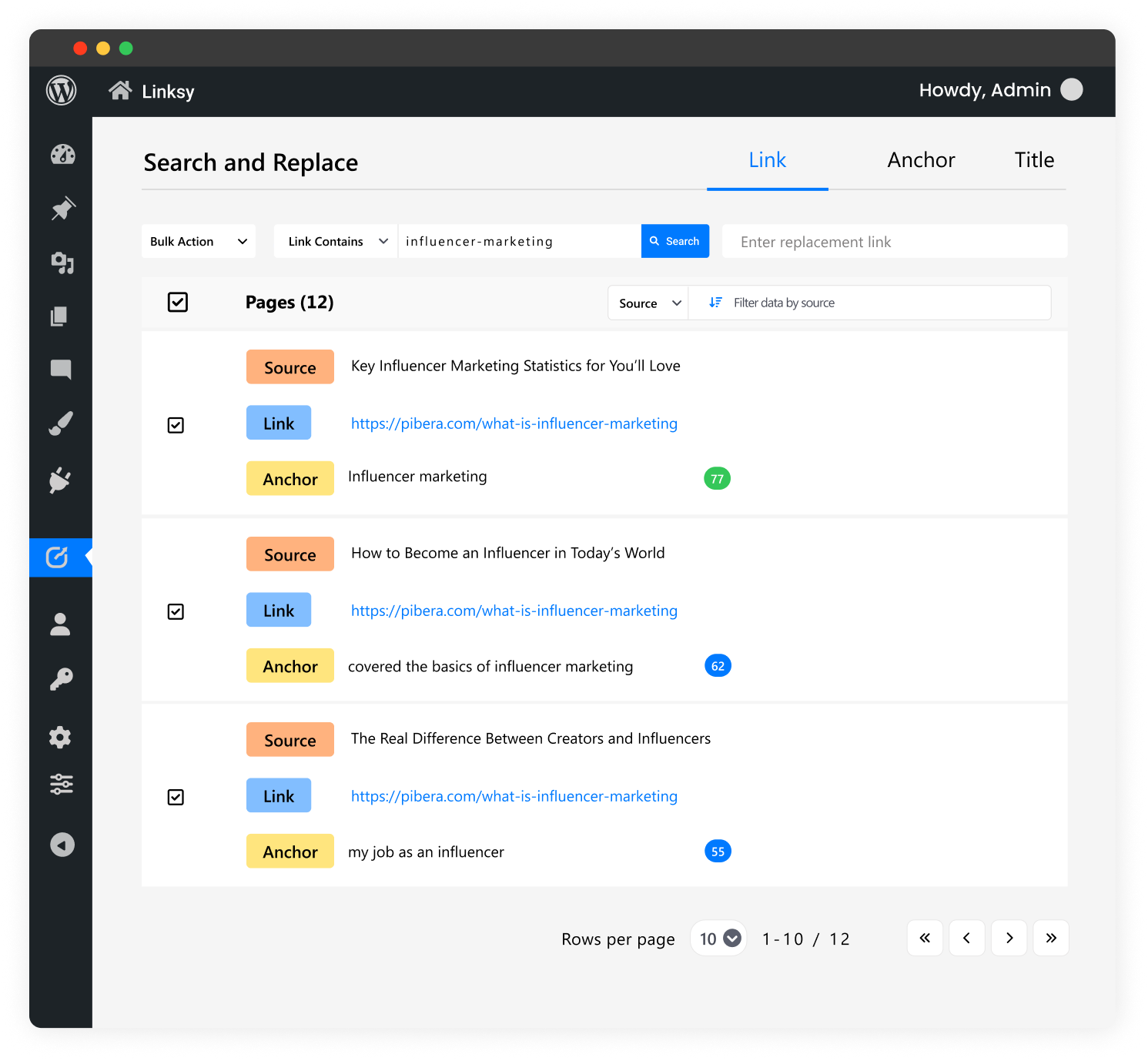1148x1061 pixels.
Task: Select the Posts pin icon in sidebar
Action: pos(62,209)
